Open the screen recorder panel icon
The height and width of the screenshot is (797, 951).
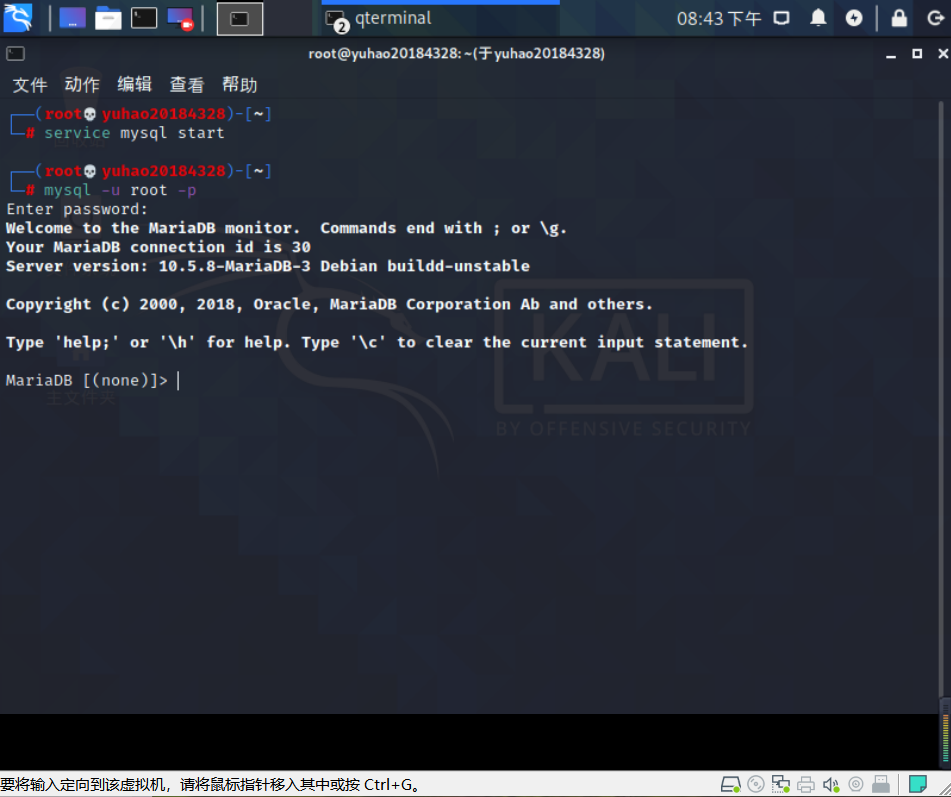click(x=180, y=18)
